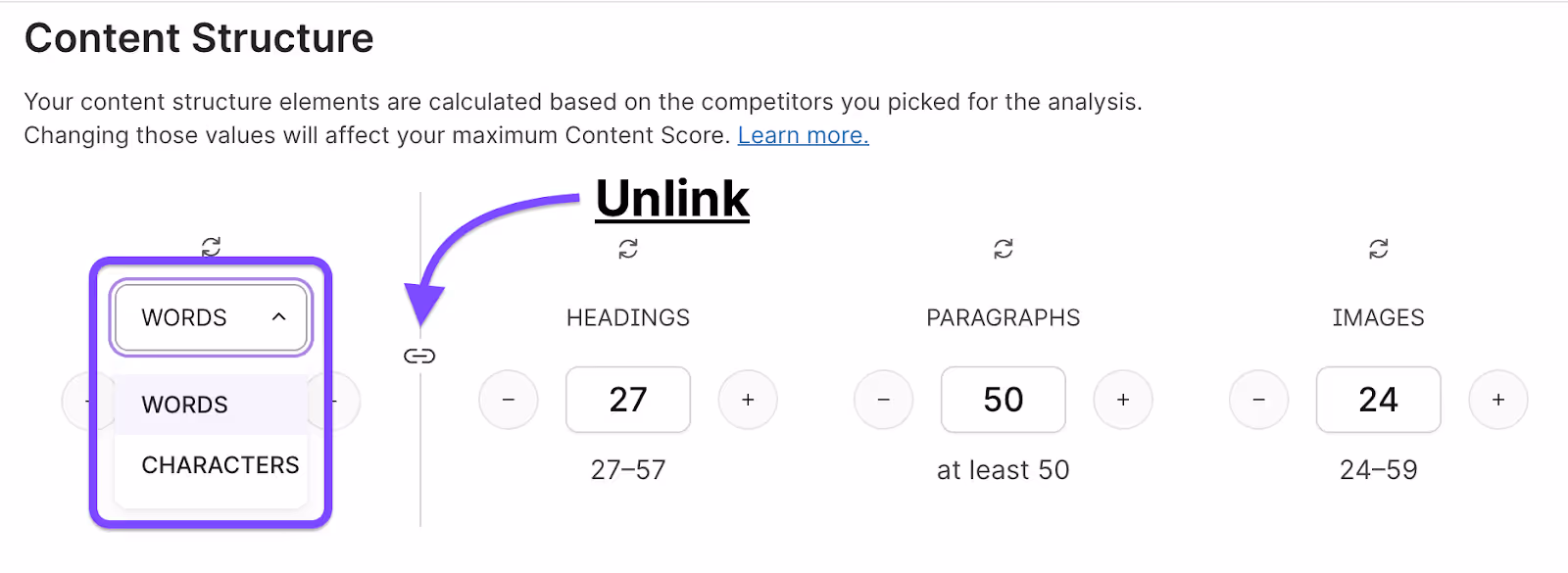
Task: Collapse the WORDS dropdown selector
Action: tap(211, 317)
